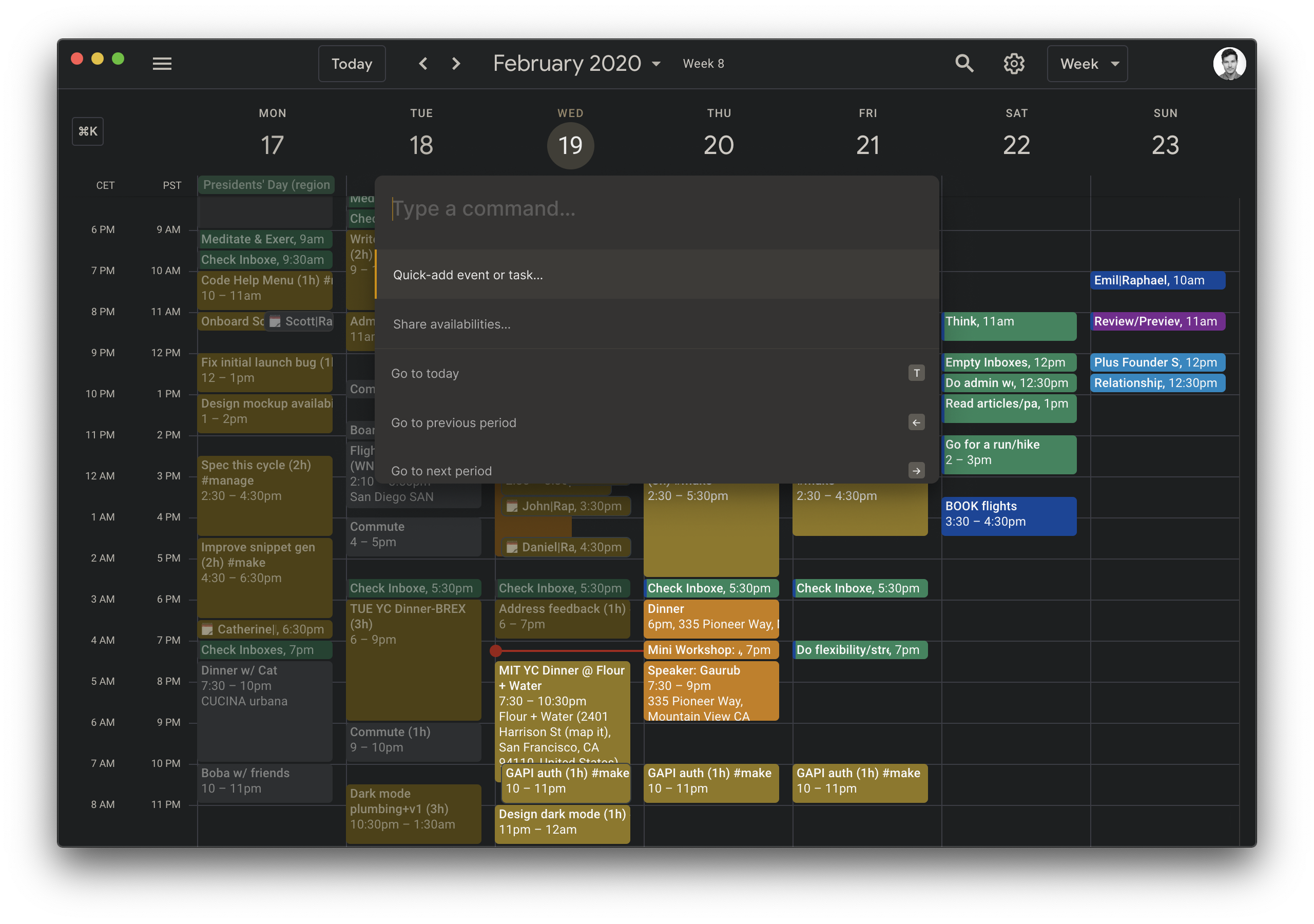The width and height of the screenshot is (1314, 924).
Task: Click the search magnifier icon
Action: 964,64
